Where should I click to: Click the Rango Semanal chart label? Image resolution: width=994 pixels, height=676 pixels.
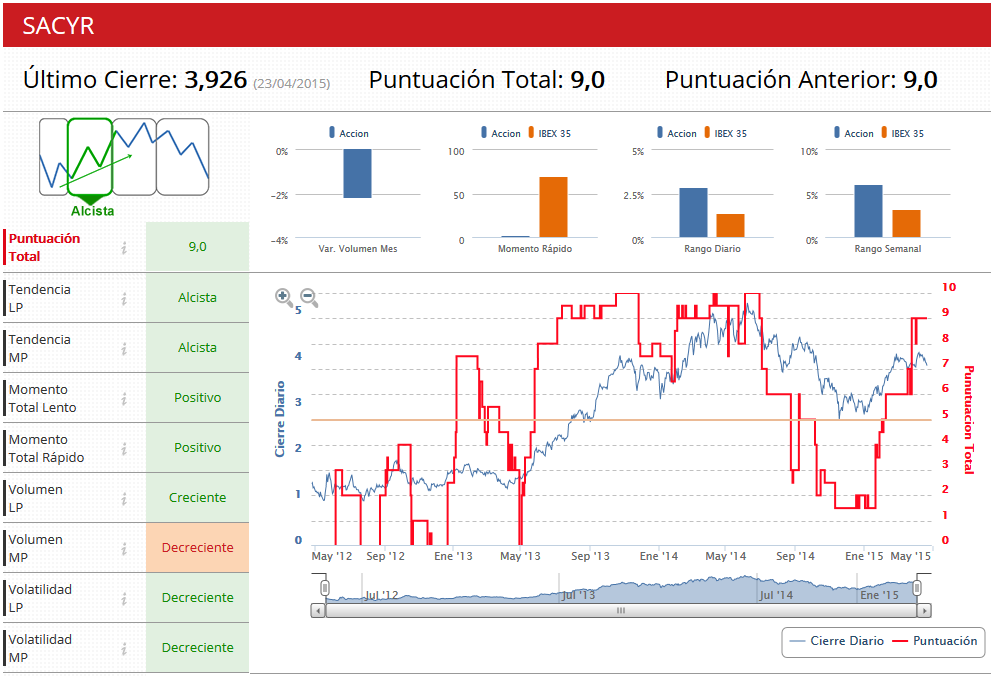point(888,249)
